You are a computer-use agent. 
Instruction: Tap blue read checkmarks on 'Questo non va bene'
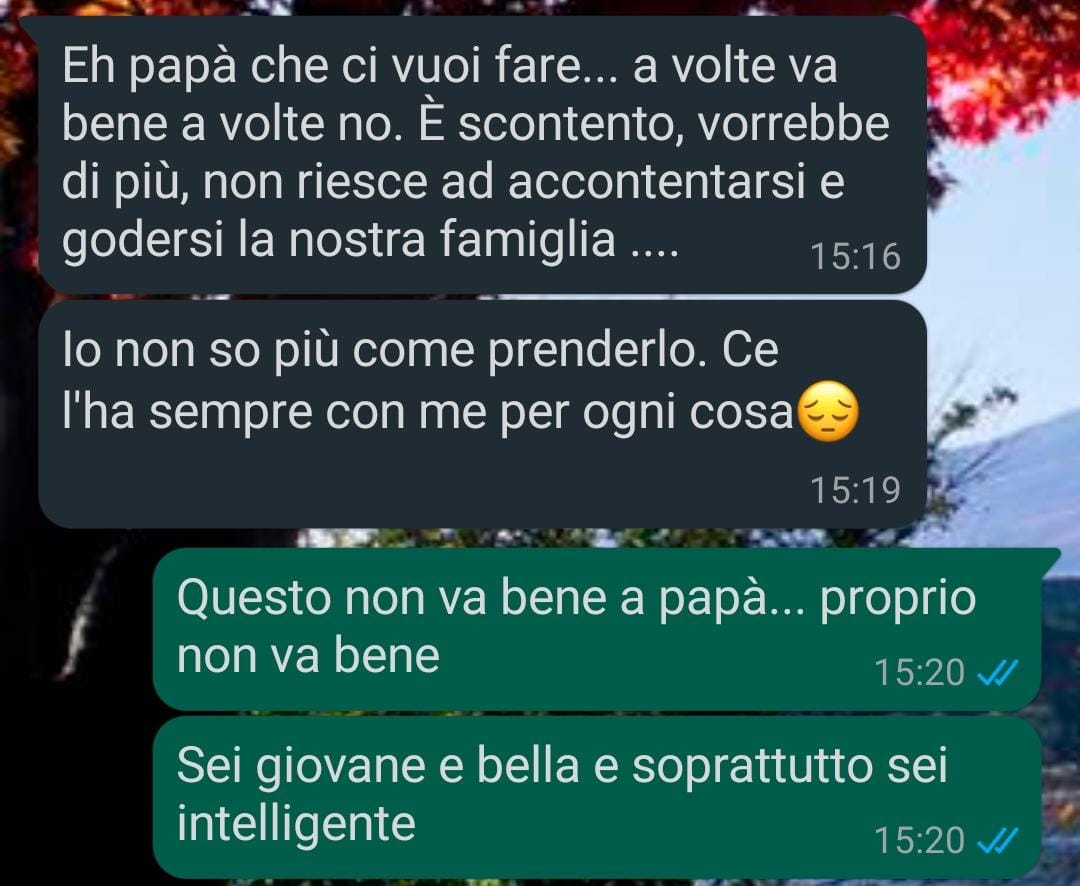(998, 672)
